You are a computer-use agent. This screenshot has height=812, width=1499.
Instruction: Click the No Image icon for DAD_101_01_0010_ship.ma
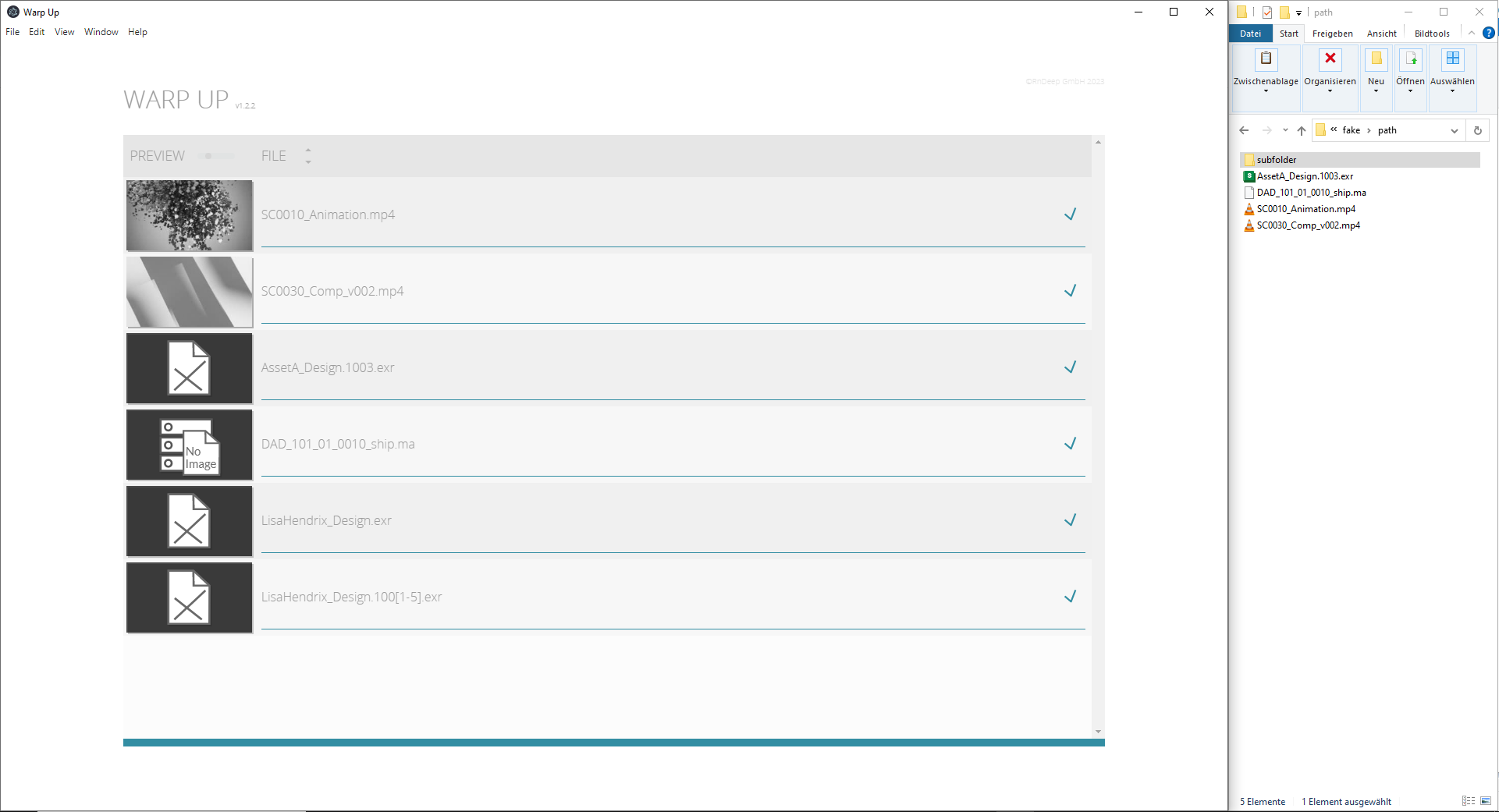tap(190, 445)
